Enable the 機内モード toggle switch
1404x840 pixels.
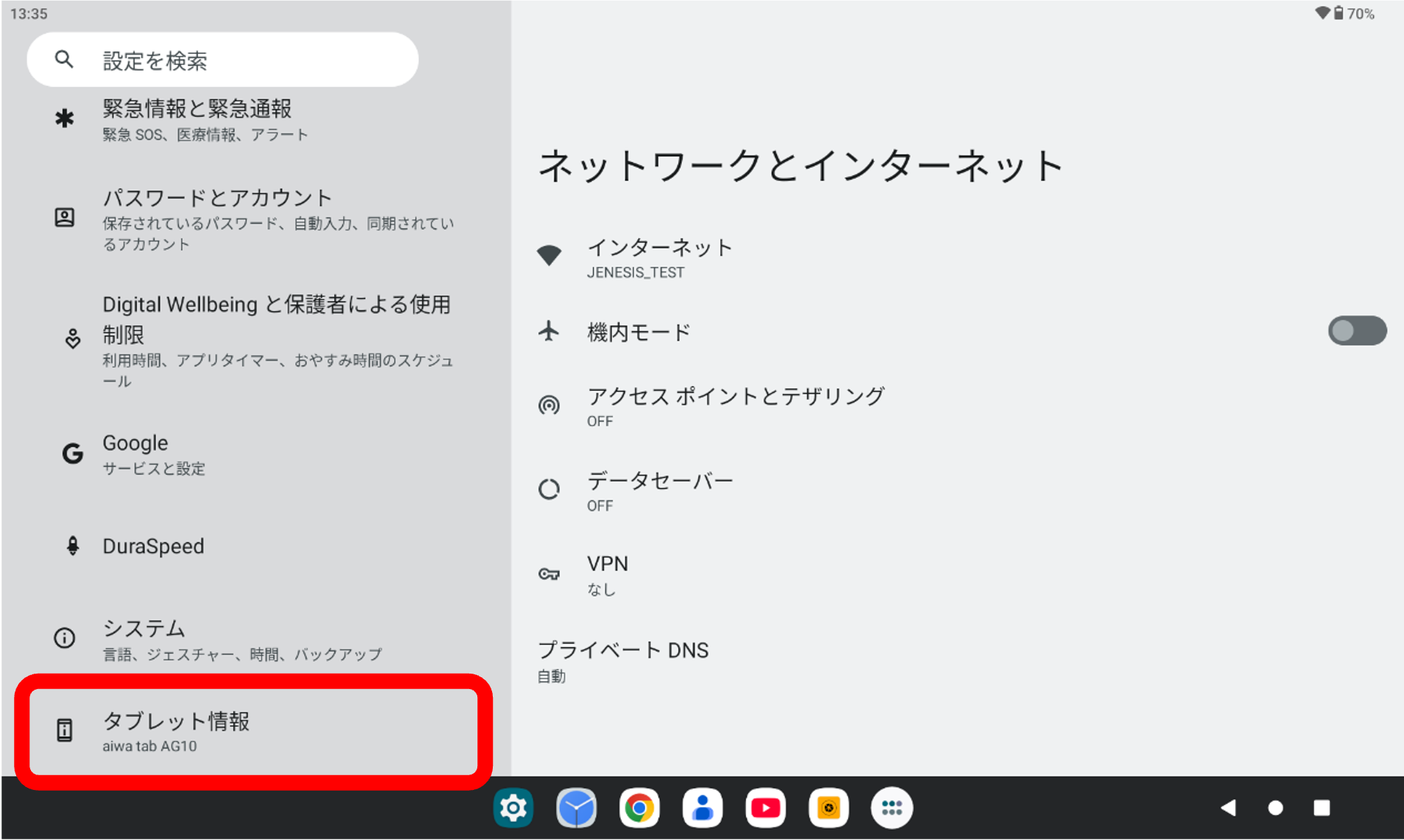tap(1356, 331)
